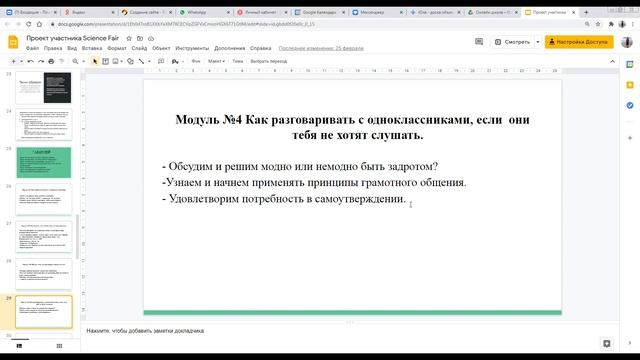This screenshot has width=640, height=360.
Task: Add a new slide with plus button
Action: (x=13, y=61)
